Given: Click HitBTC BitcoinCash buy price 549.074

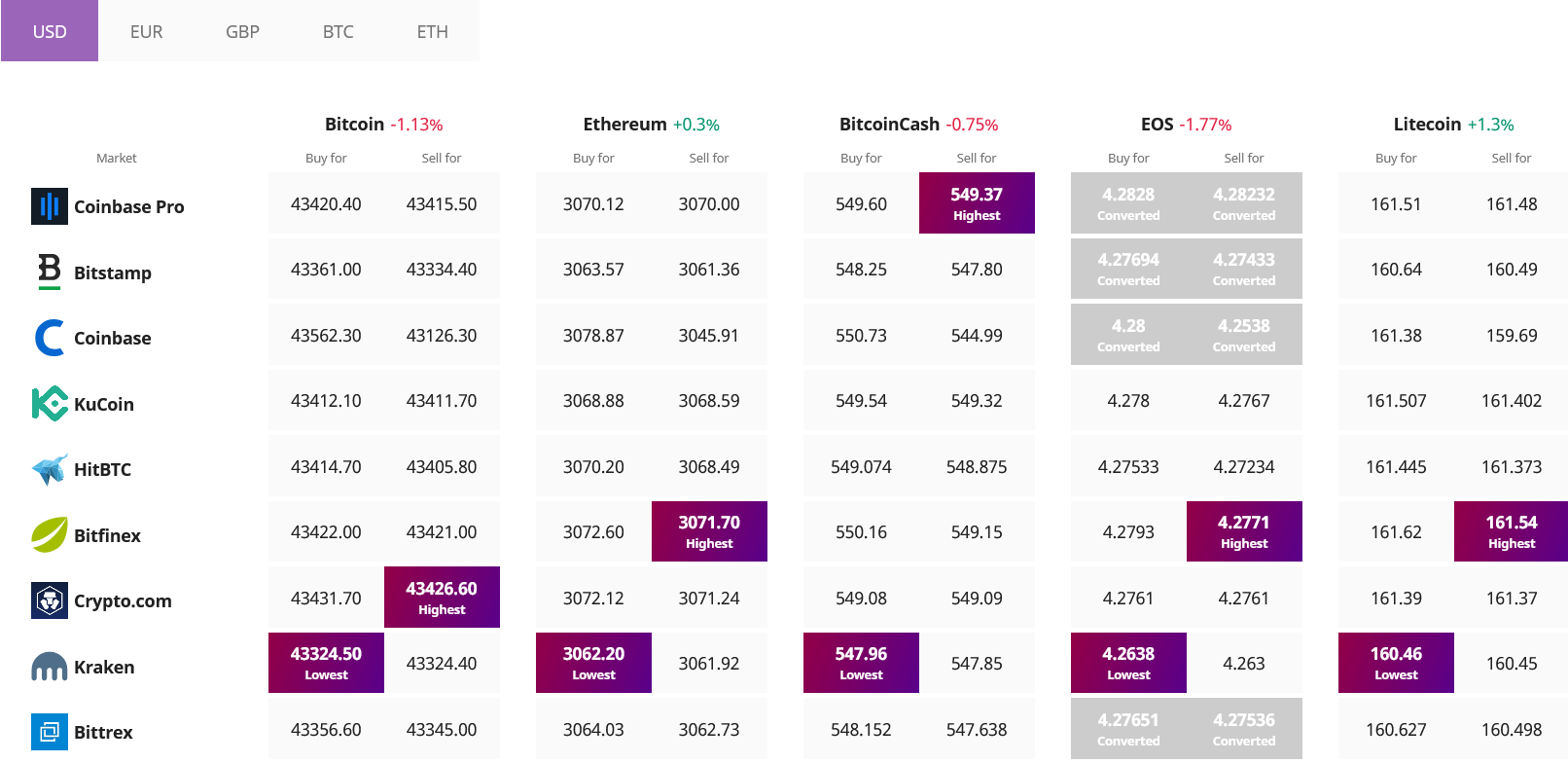Looking at the screenshot, I should (x=861, y=466).
